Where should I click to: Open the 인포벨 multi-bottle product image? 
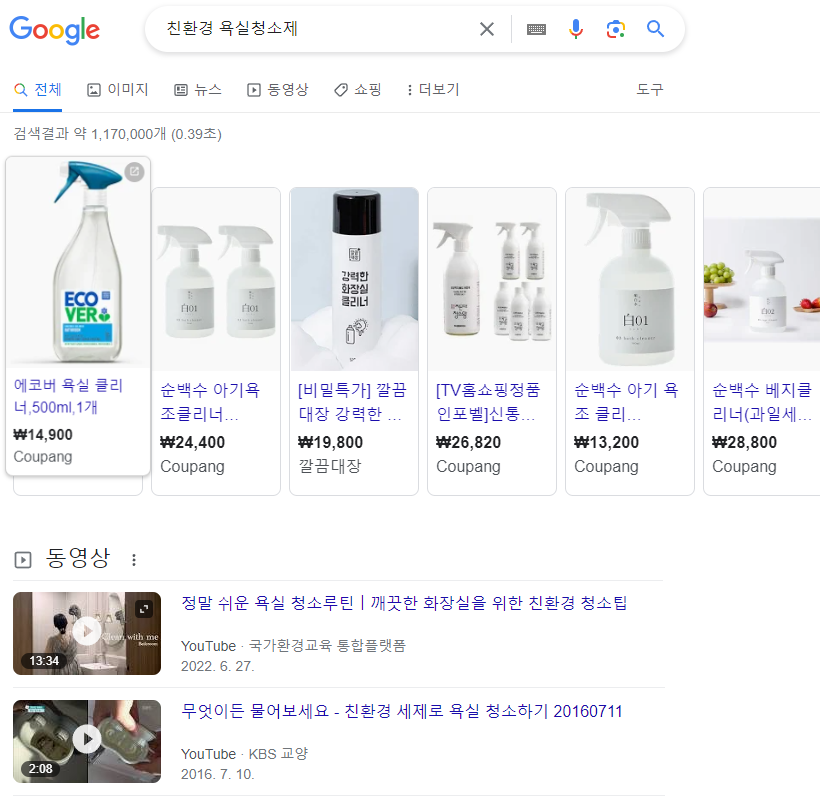point(492,279)
